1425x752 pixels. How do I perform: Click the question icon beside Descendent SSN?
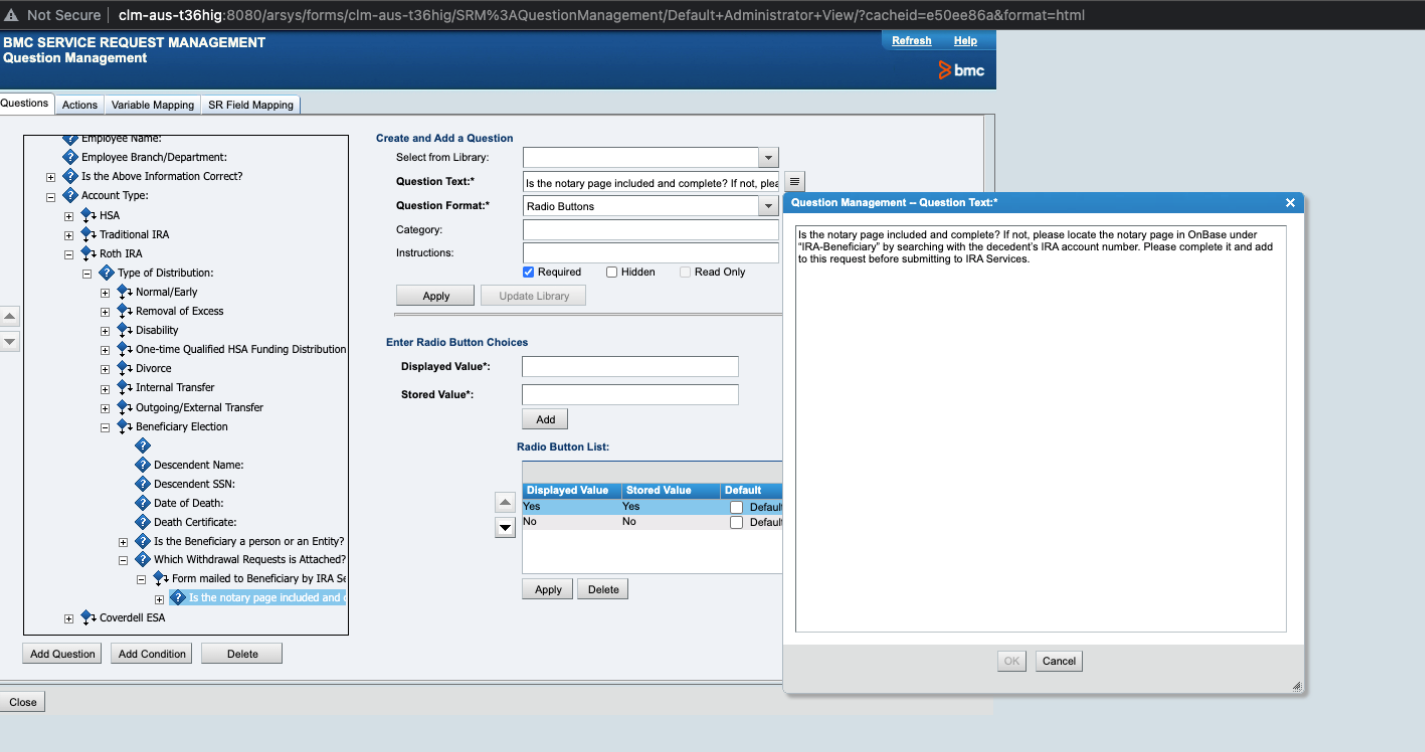pyautogui.click(x=142, y=483)
